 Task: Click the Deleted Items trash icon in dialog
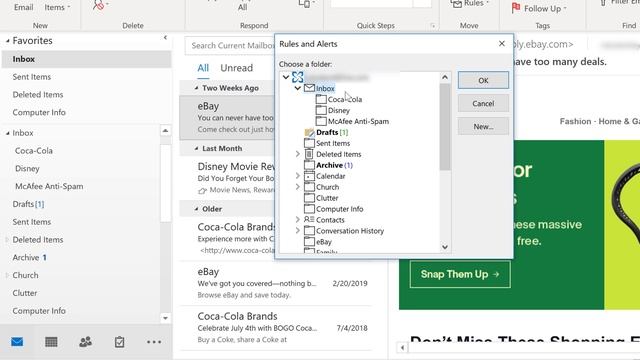coord(309,154)
